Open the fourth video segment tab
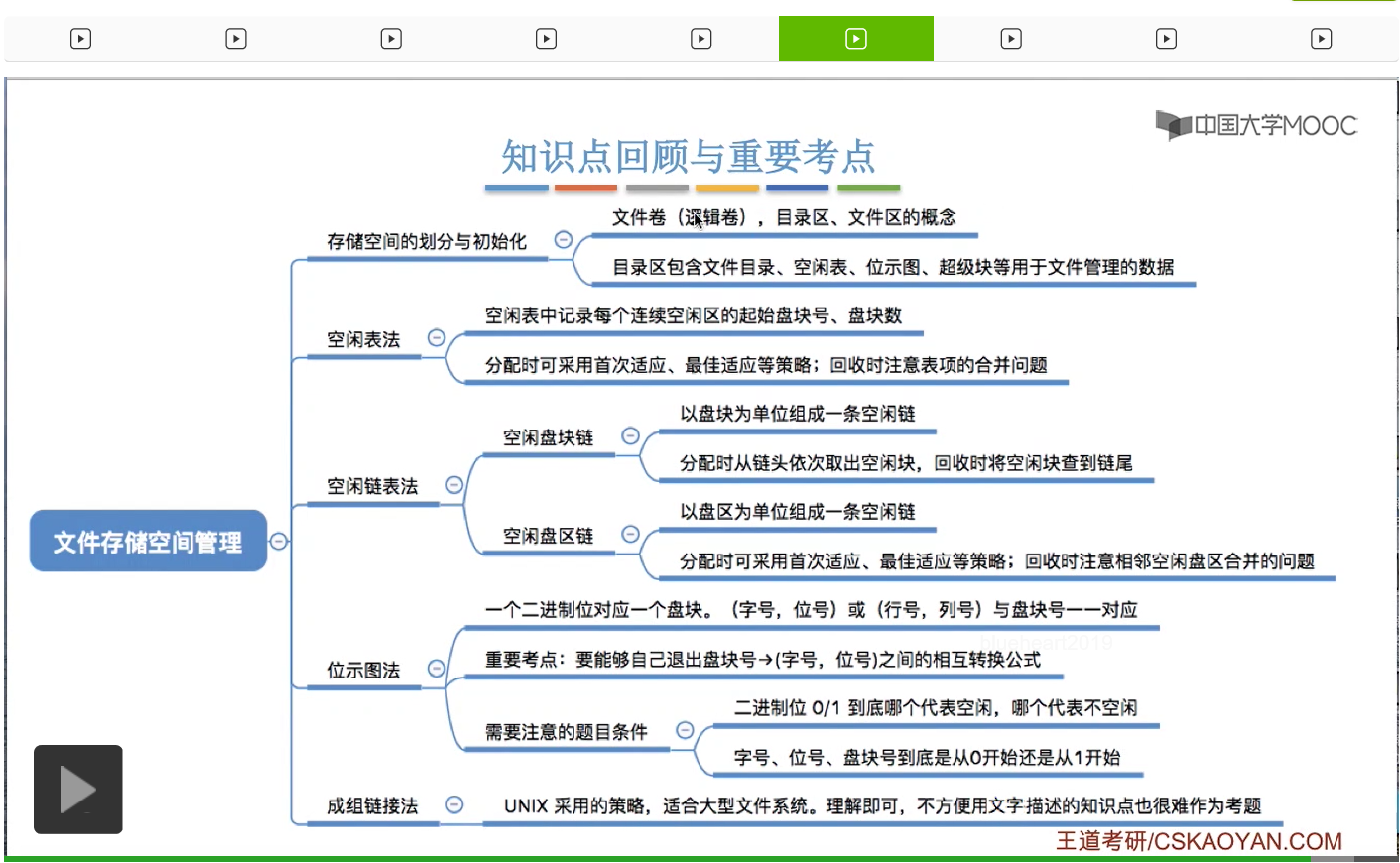 click(546, 39)
